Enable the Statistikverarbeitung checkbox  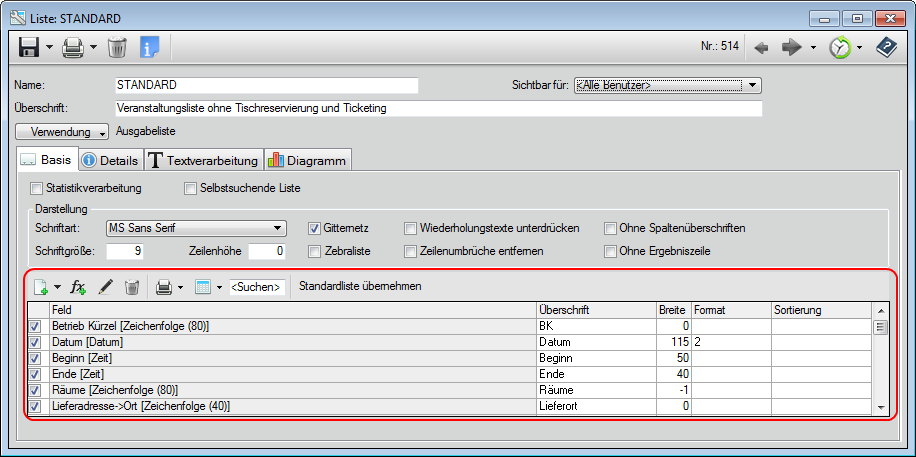[x=37, y=188]
